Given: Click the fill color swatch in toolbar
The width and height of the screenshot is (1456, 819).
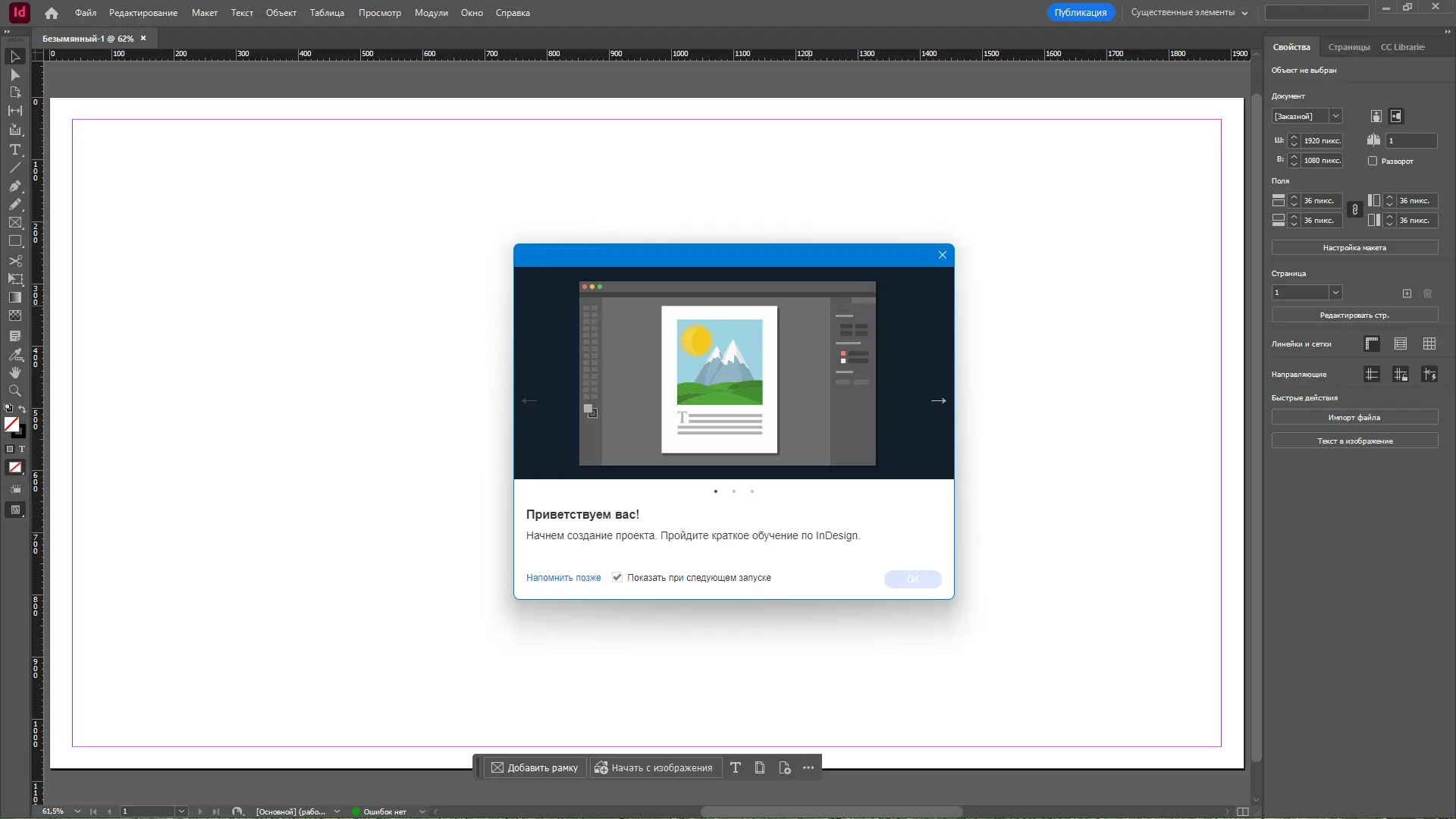Looking at the screenshot, I should tap(11, 425).
